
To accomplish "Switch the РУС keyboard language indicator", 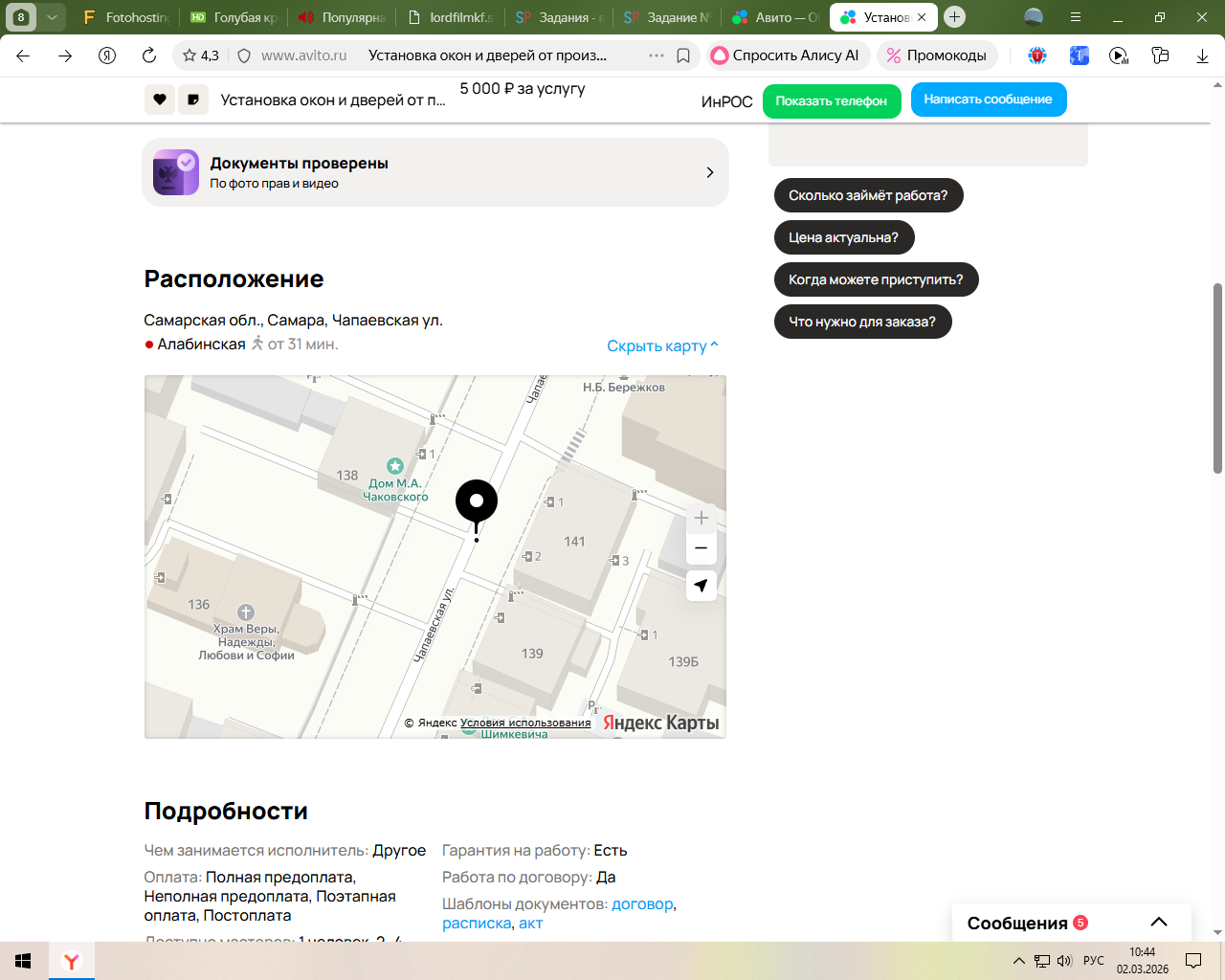I will (1094, 961).
